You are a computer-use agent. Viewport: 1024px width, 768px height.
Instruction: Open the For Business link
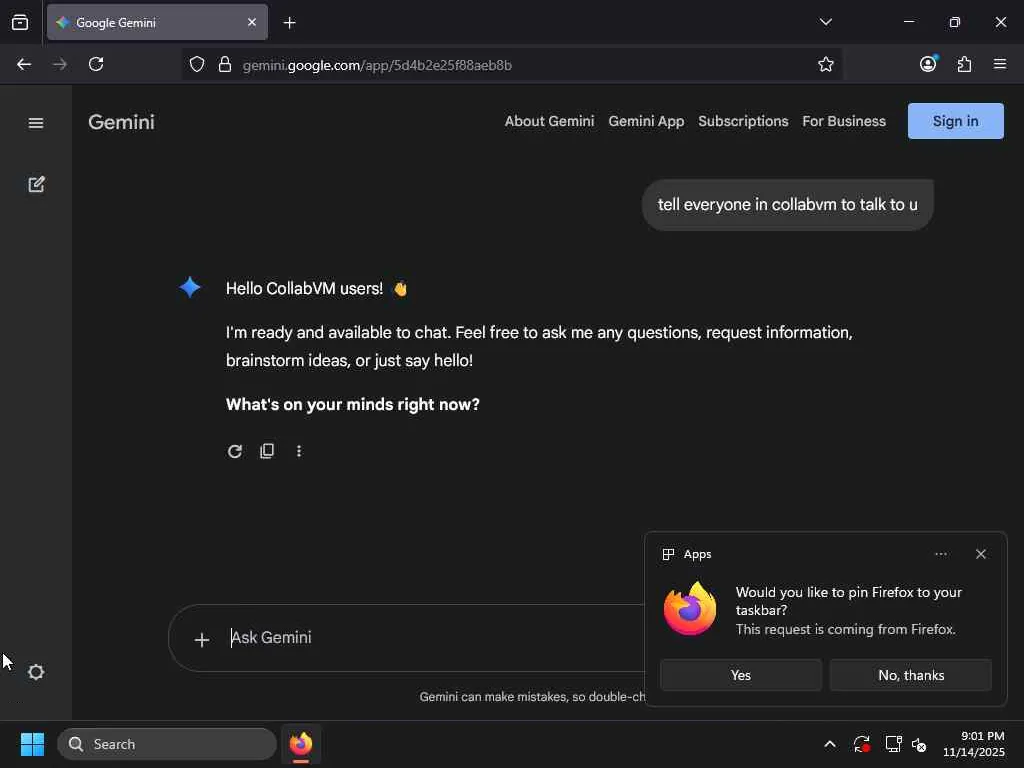844,121
